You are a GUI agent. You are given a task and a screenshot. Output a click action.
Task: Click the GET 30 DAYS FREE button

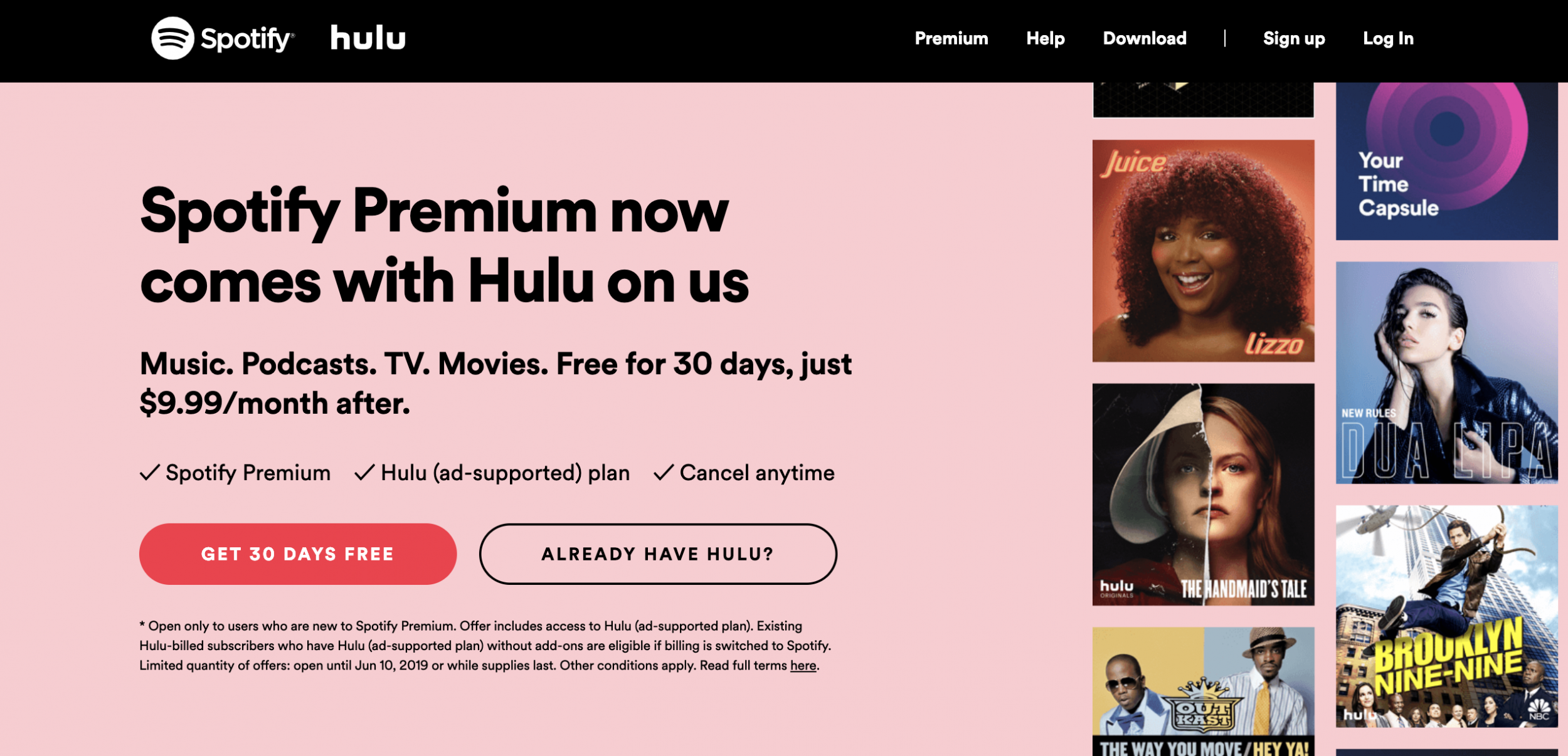point(297,553)
